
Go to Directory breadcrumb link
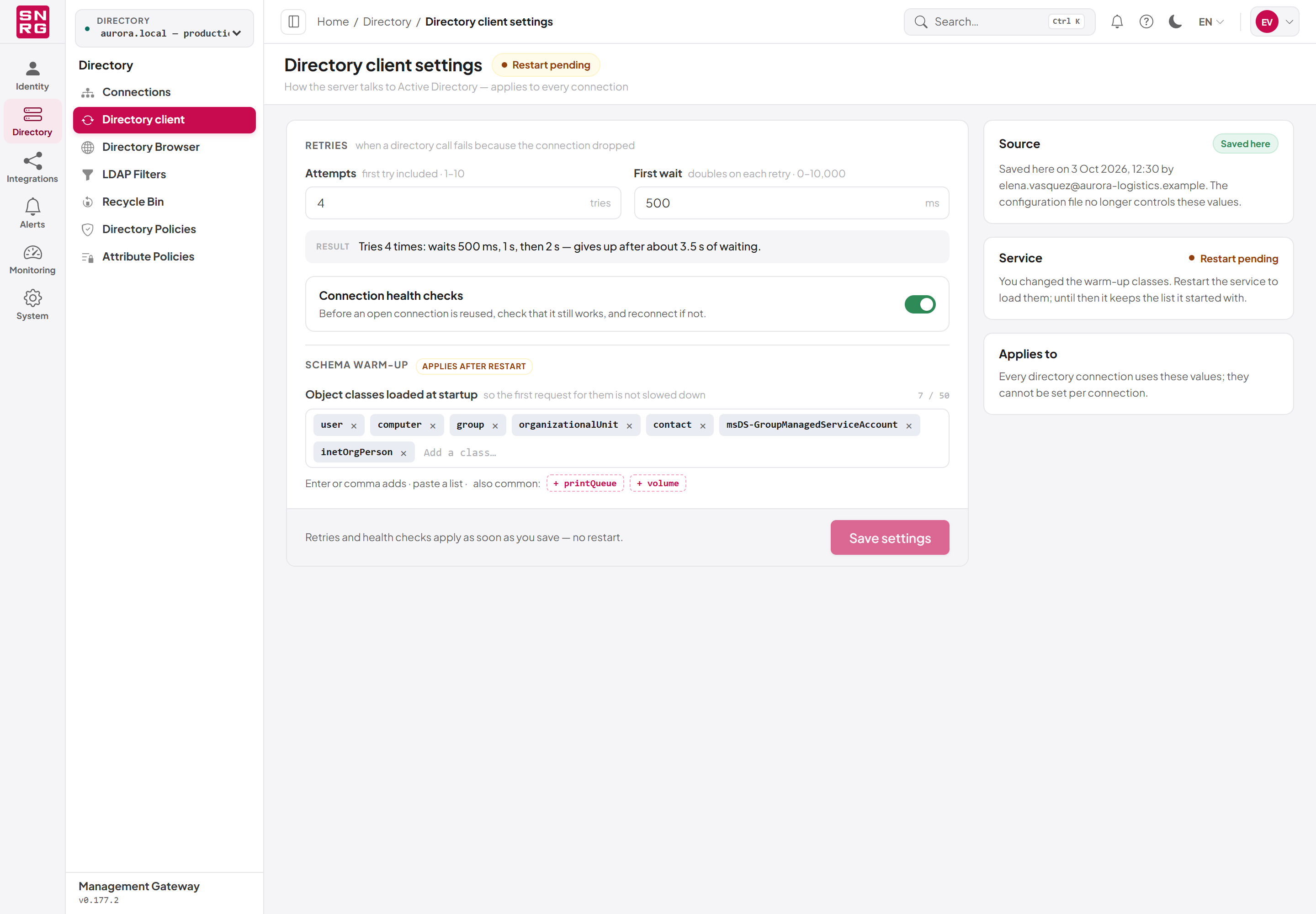[x=387, y=22]
